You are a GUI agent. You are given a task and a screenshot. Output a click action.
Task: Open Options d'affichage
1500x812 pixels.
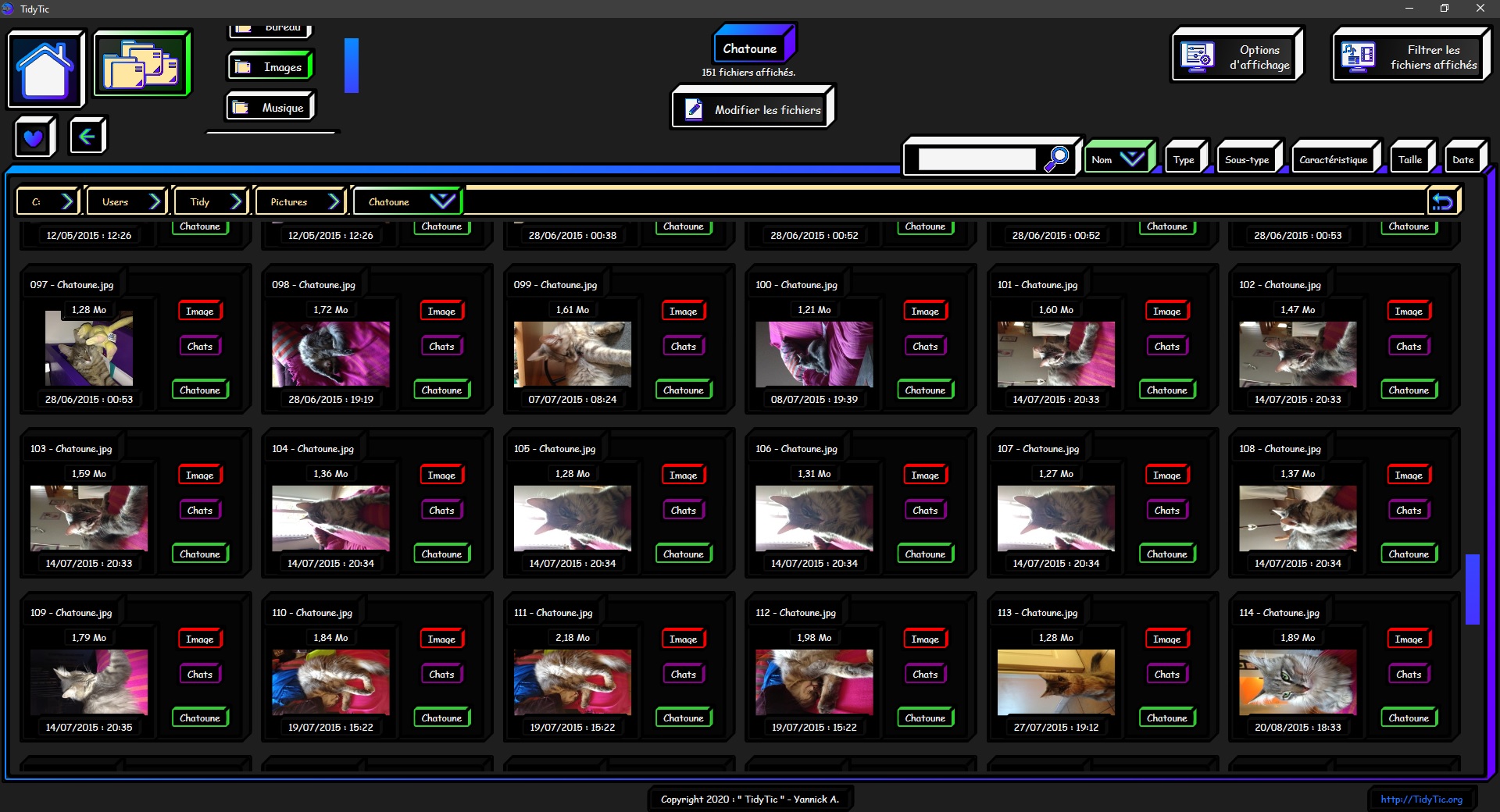(x=1237, y=56)
